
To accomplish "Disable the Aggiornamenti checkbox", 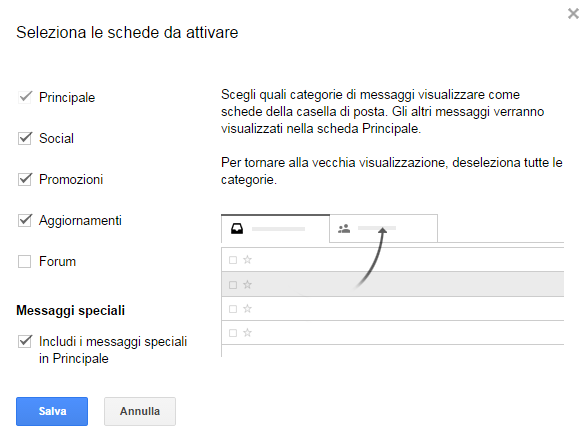I will click(x=25, y=220).
